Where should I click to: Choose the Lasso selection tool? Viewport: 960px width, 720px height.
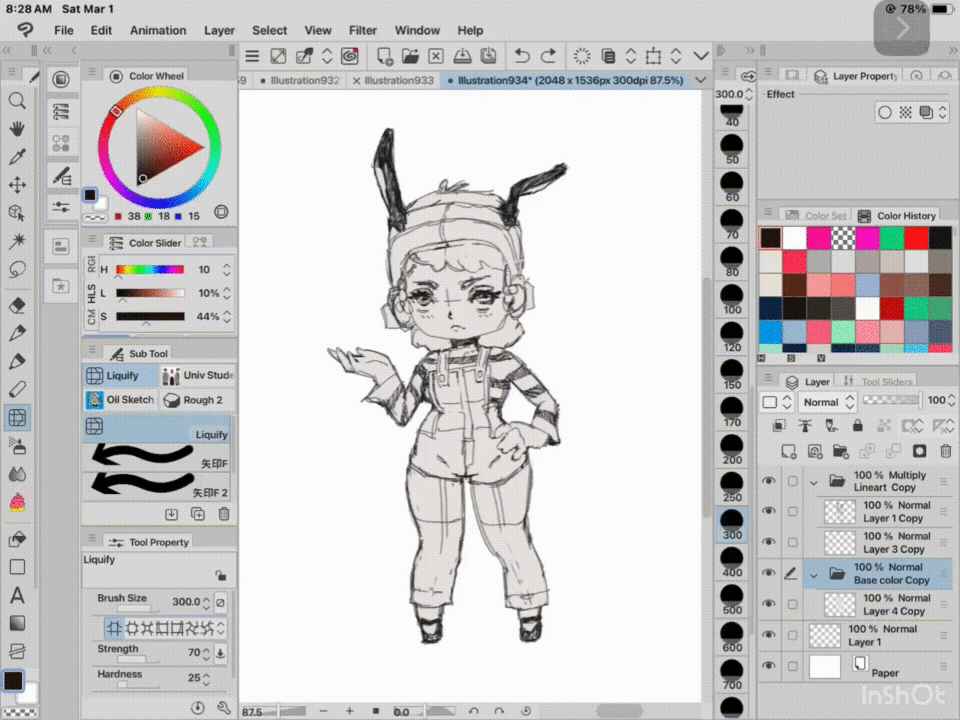click(x=17, y=270)
